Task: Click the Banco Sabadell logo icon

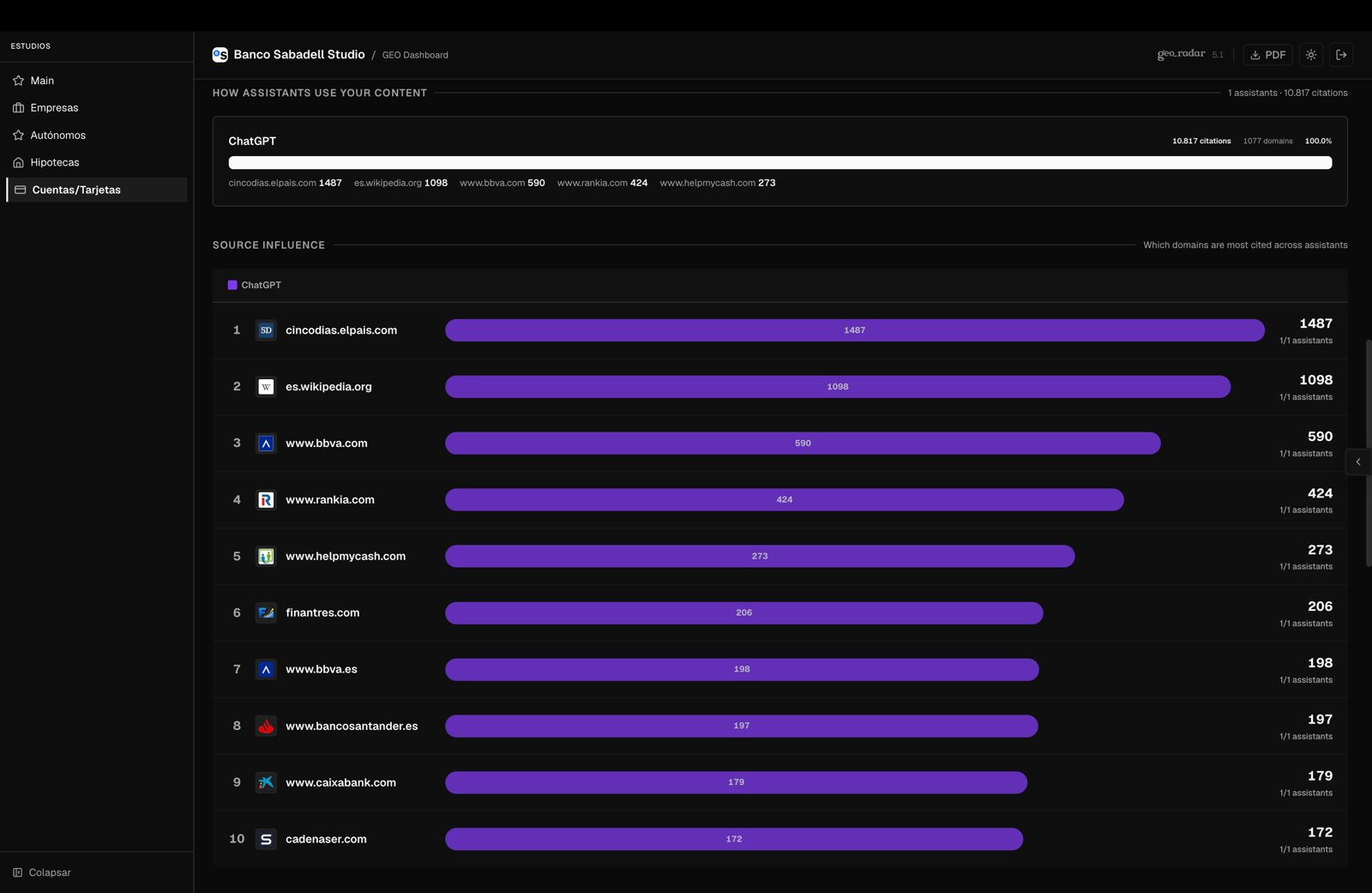Action: coord(220,55)
